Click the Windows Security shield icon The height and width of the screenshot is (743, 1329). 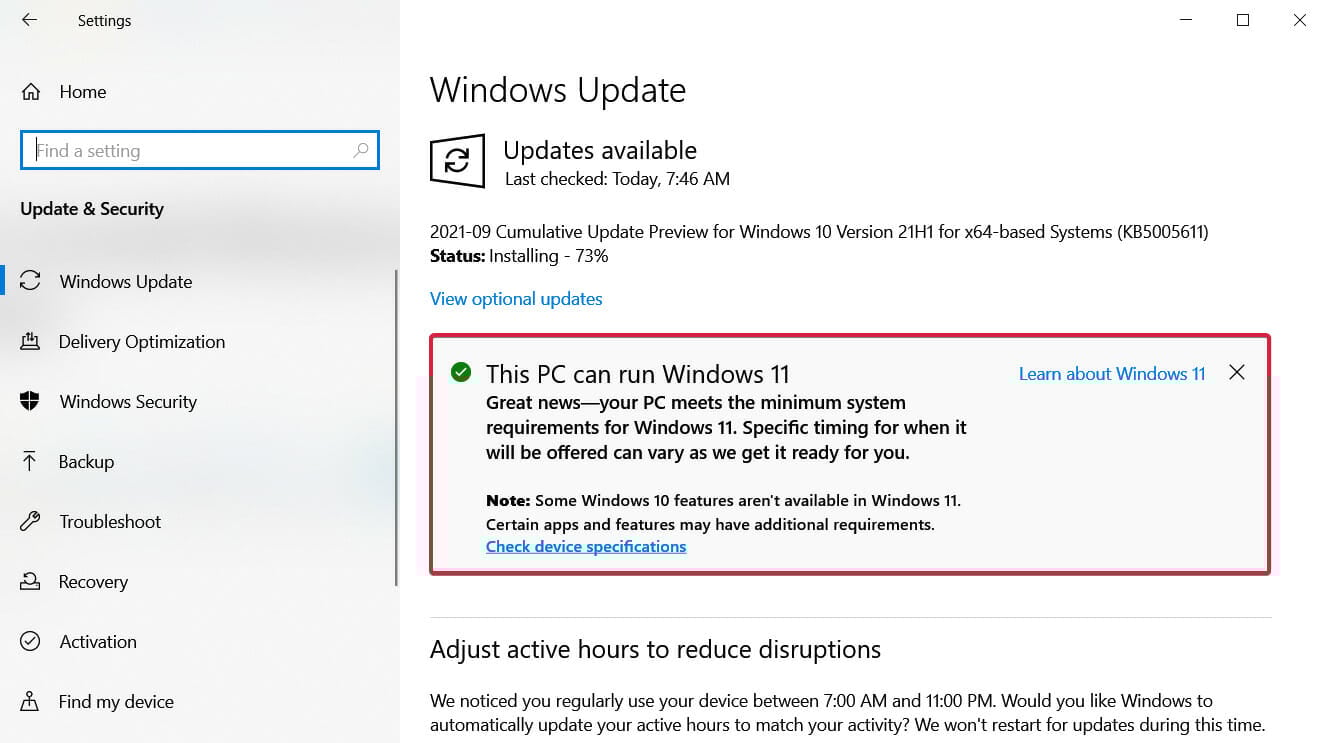30,401
